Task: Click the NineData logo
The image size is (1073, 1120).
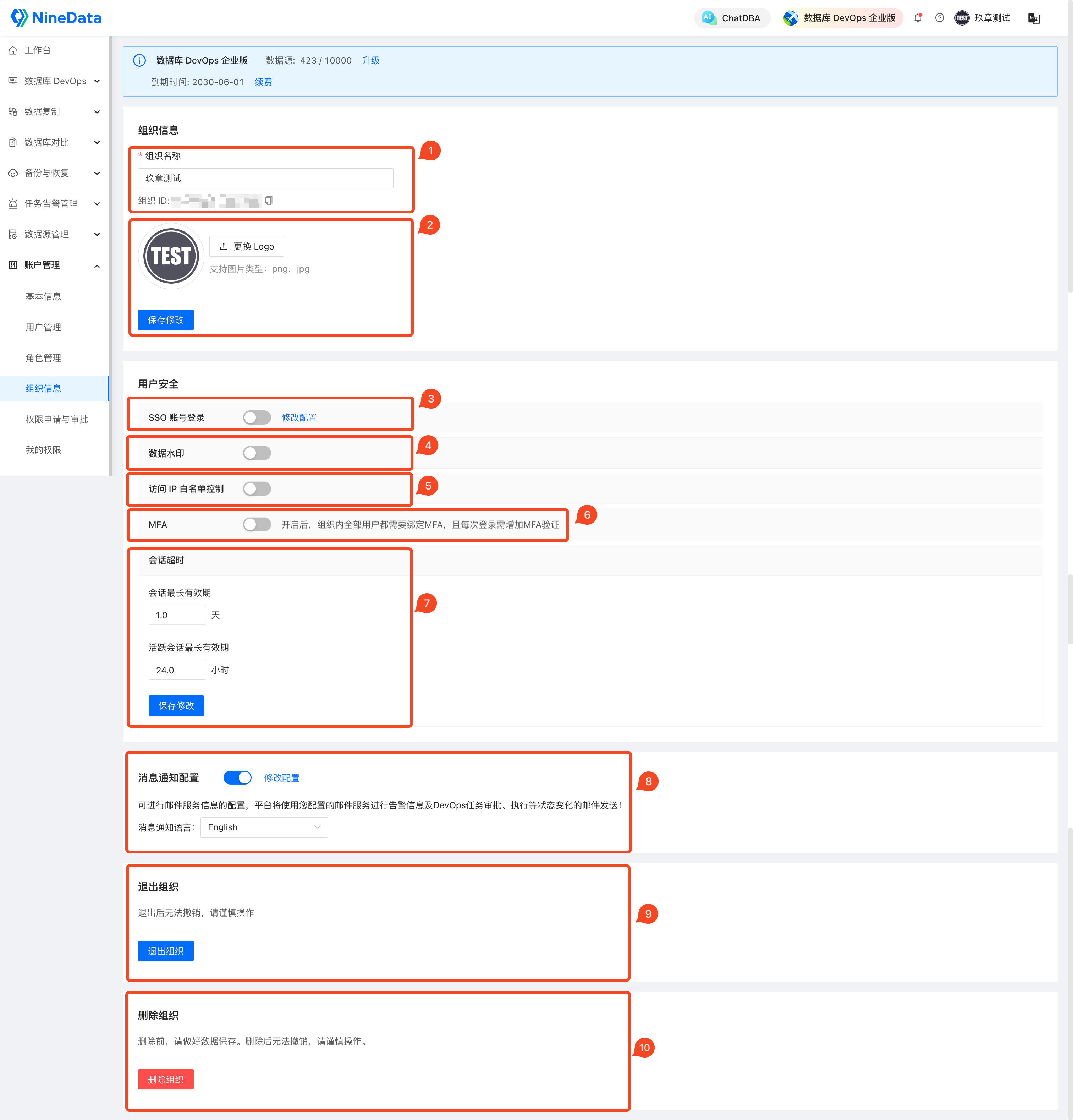Action: (x=56, y=18)
